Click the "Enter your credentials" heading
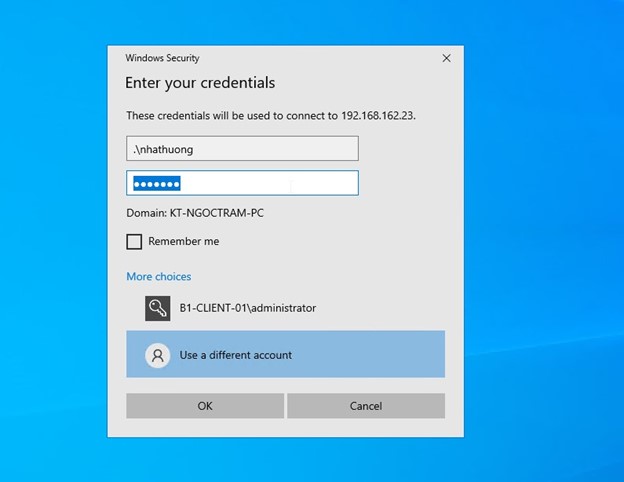The height and width of the screenshot is (482, 624). (x=200, y=83)
